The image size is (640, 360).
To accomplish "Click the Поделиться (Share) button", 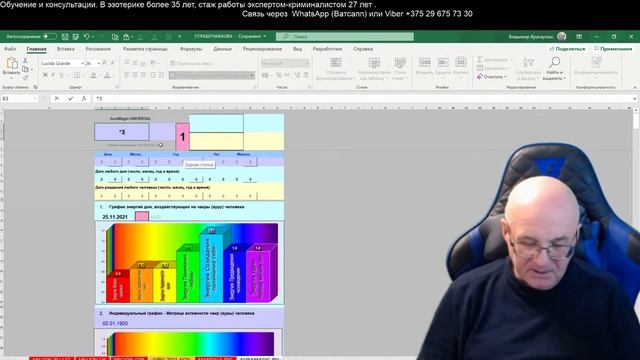I will click(567, 49).
